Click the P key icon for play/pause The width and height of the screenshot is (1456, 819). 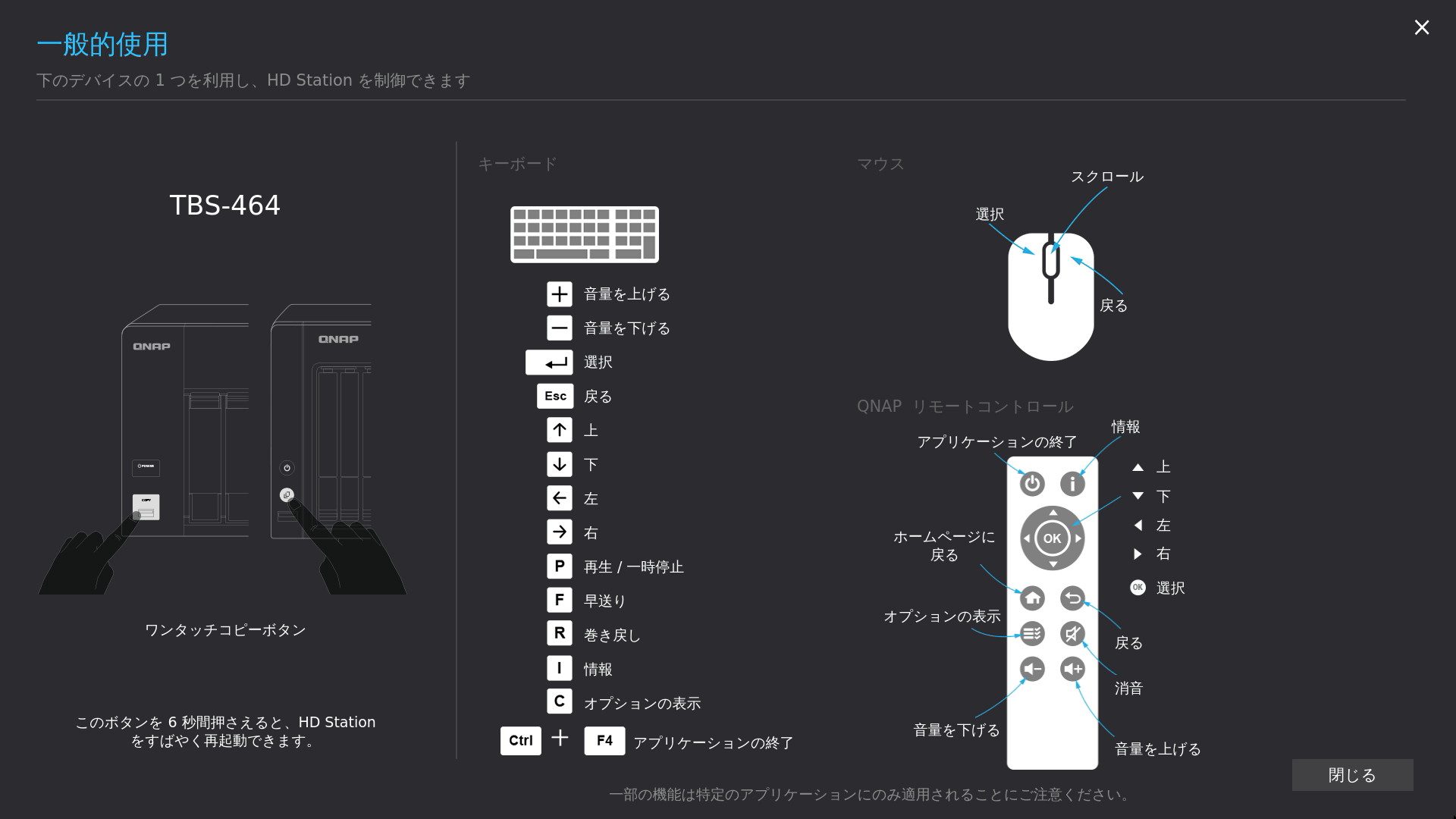[559, 566]
